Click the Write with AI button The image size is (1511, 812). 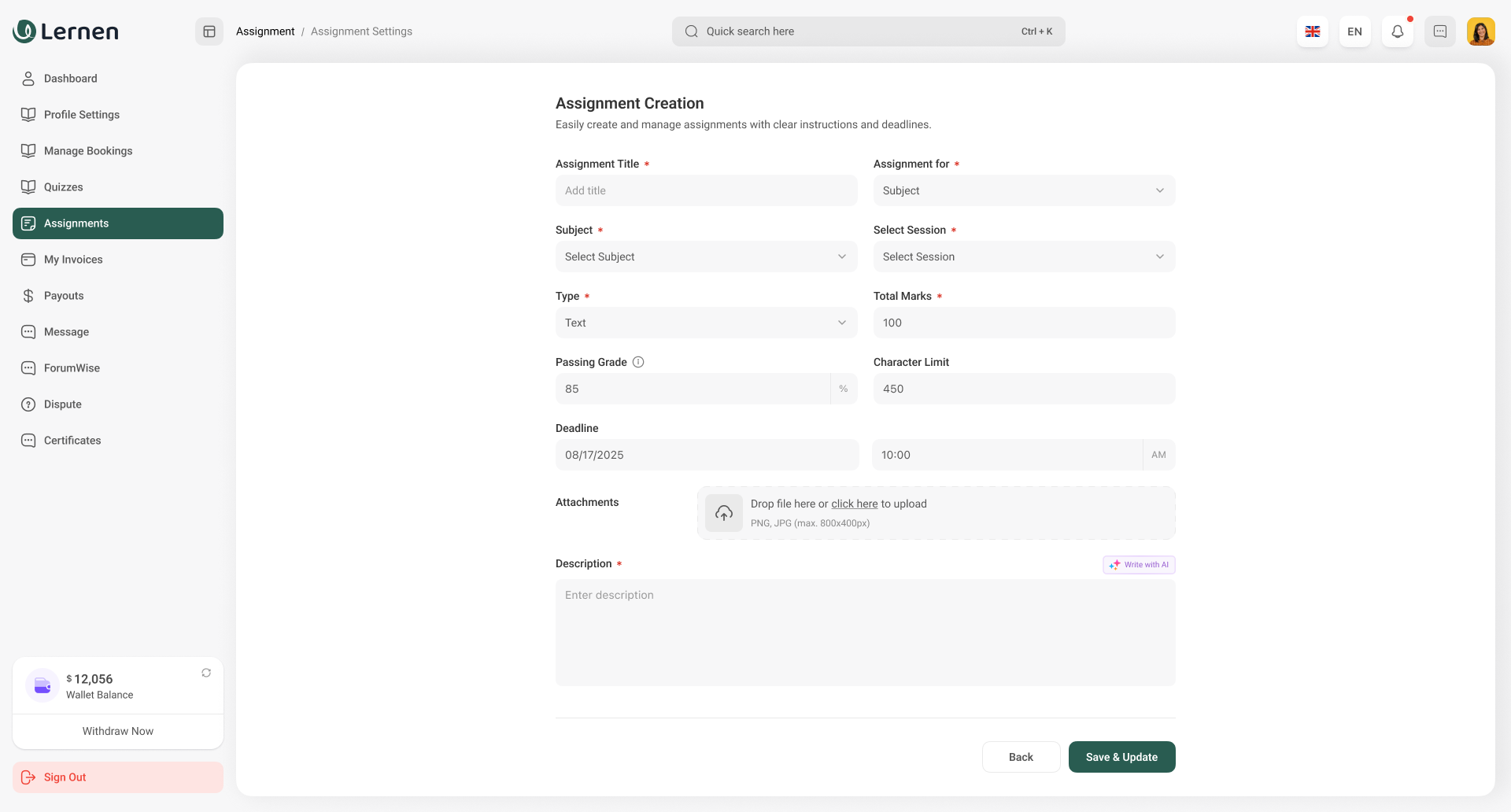point(1138,565)
